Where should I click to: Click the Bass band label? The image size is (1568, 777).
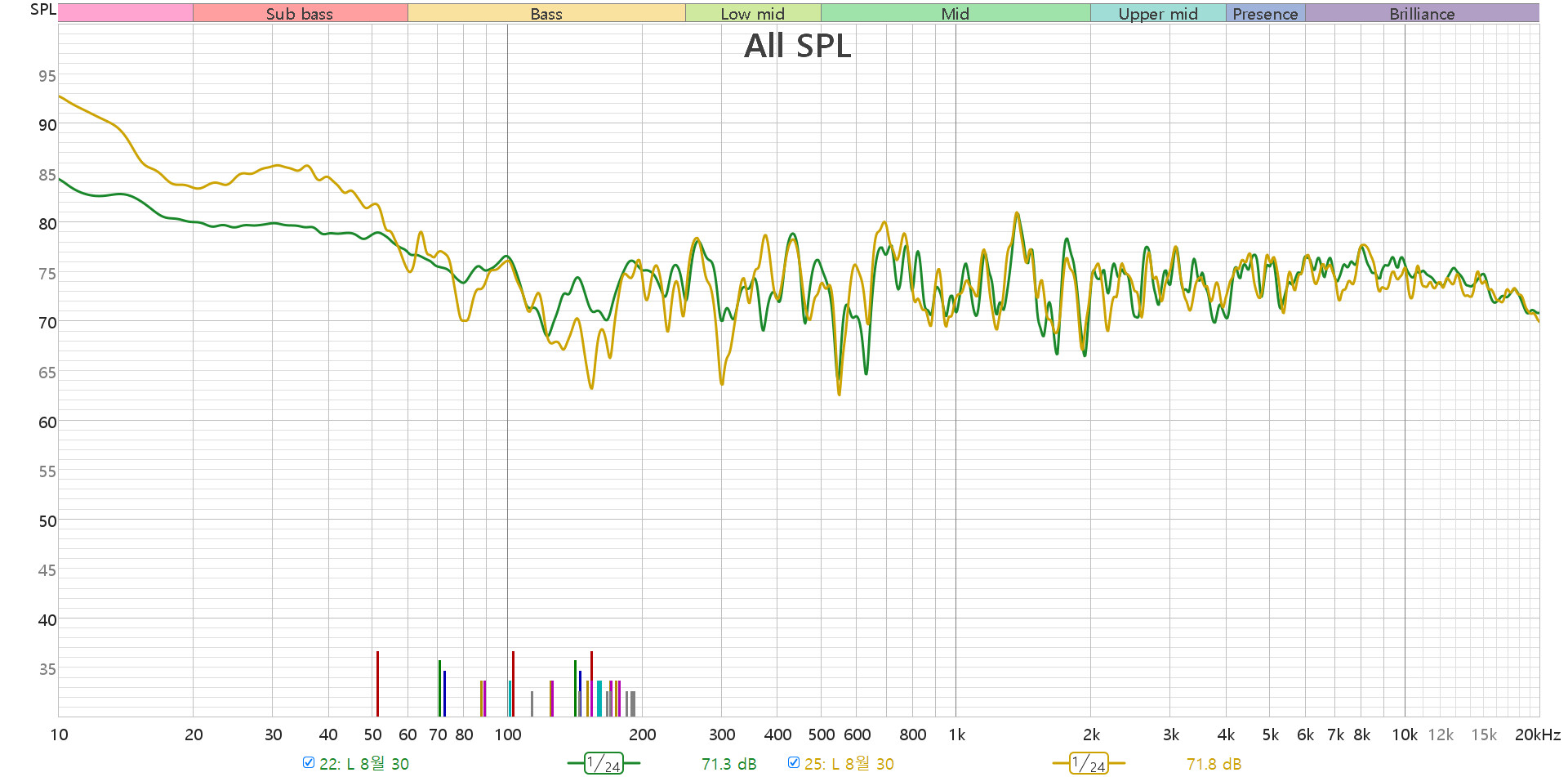pyautogui.click(x=546, y=13)
